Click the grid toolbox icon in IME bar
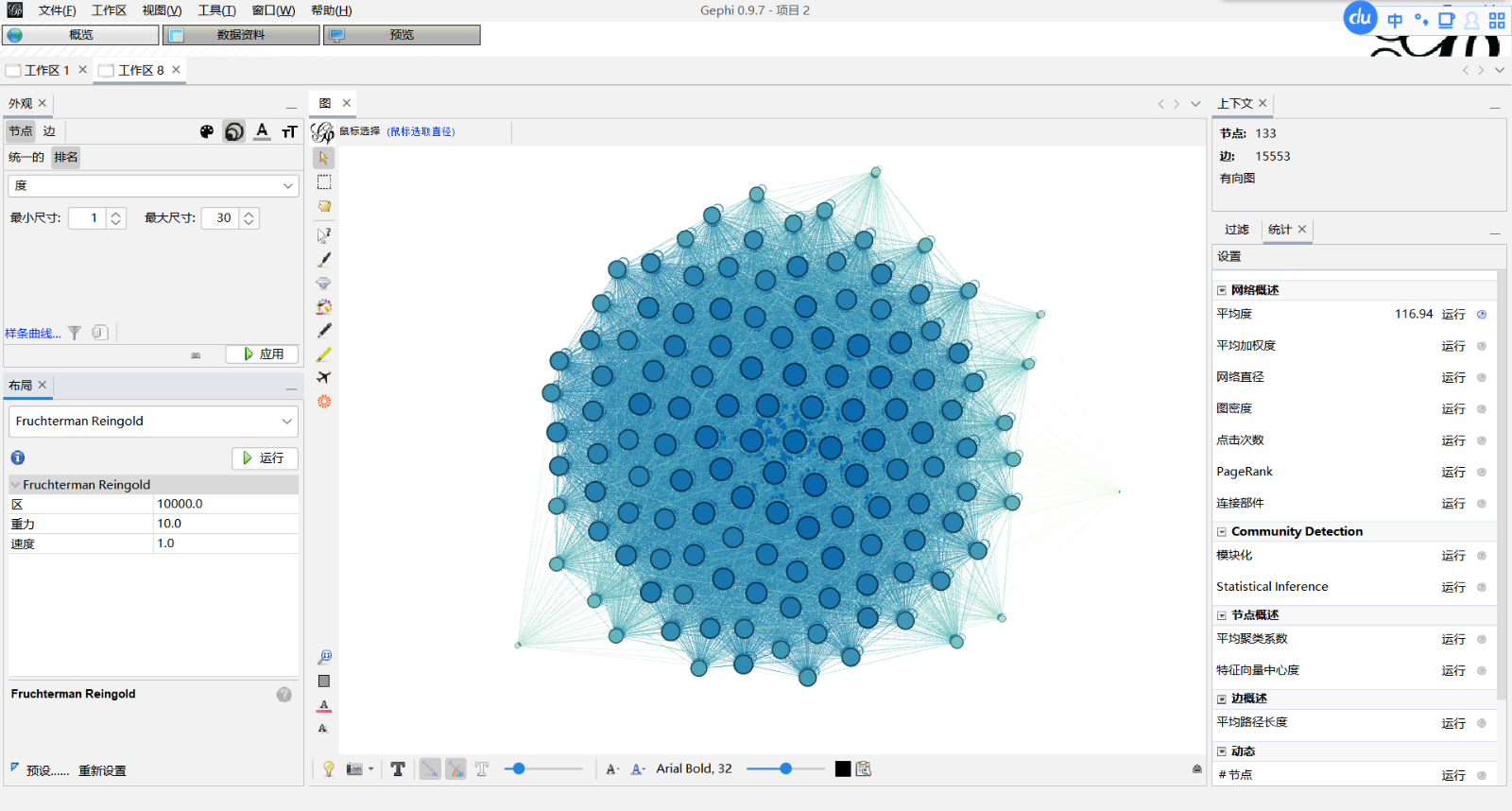Image resolution: width=1512 pixels, height=811 pixels. point(1497,20)
